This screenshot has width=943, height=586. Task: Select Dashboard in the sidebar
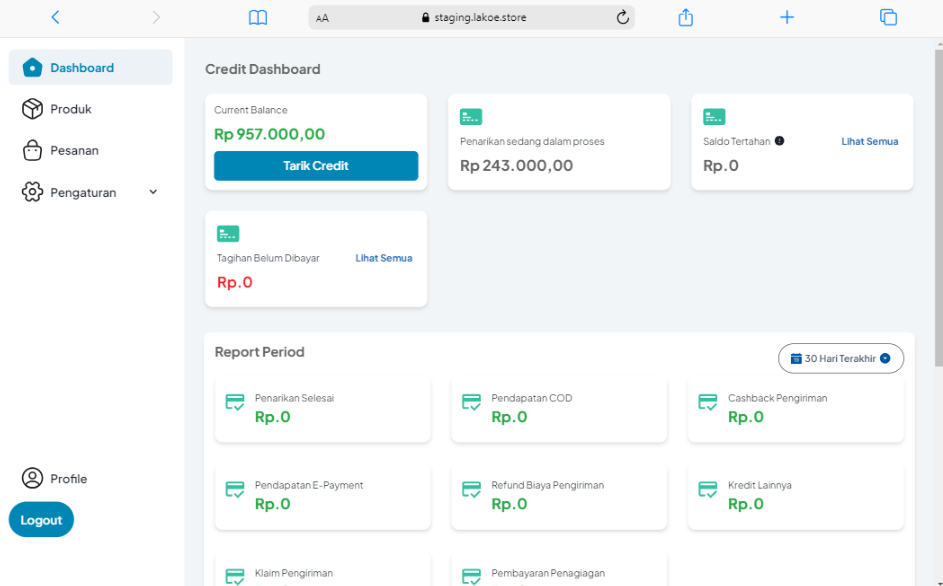click(82, 68)
